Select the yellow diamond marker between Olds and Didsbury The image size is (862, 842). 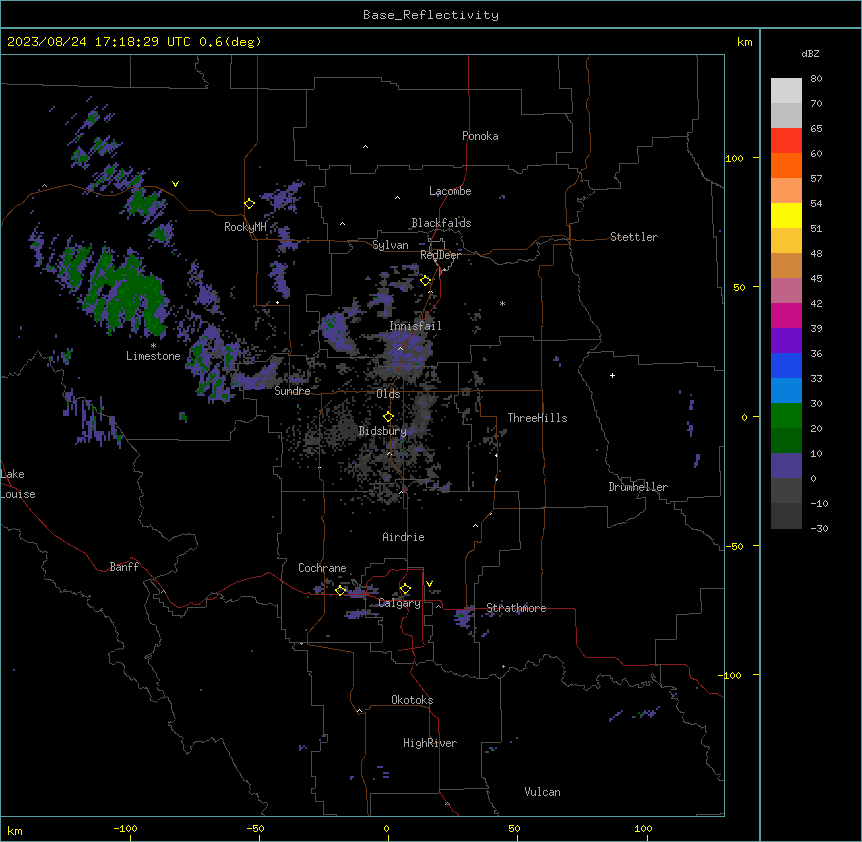389,417
